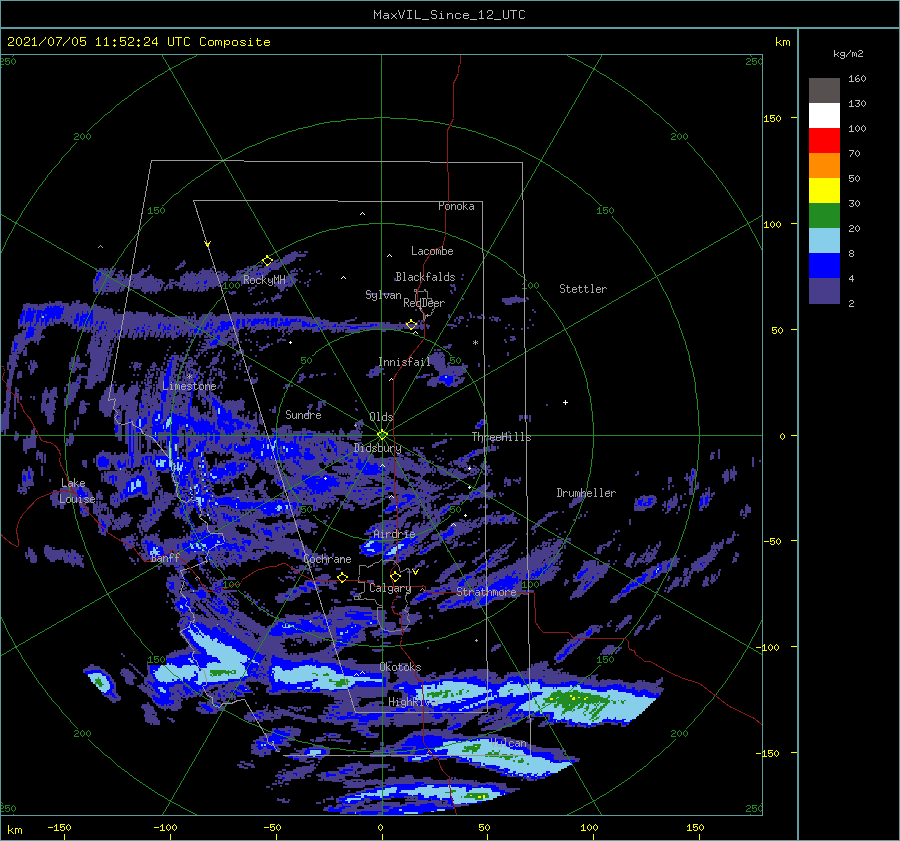Pick the yellow 30-50 legend swatch
900x841 pixels.
(x=824, y=191)
